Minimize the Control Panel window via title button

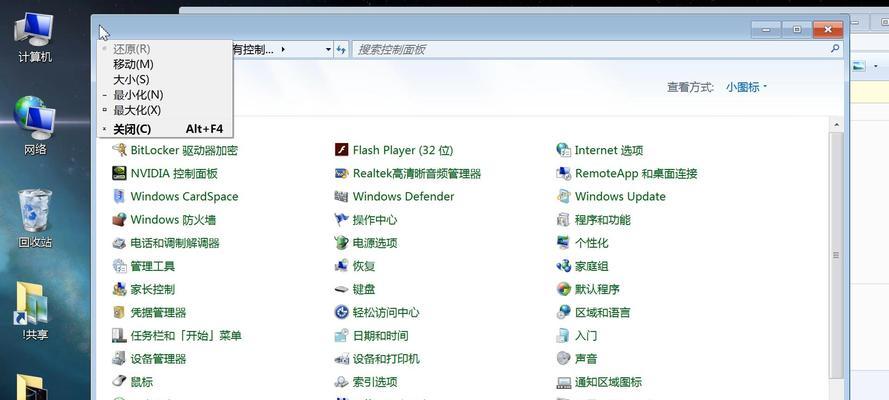click(x=767, y=29)
